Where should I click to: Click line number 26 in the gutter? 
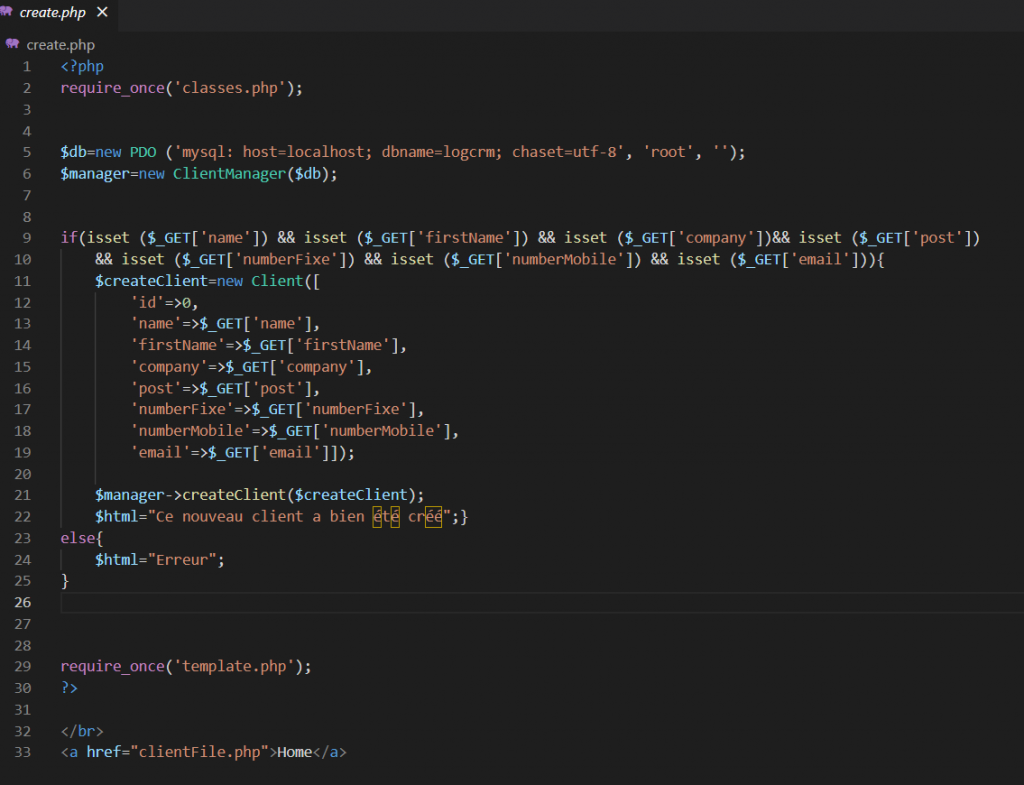[x=23, y=602]
